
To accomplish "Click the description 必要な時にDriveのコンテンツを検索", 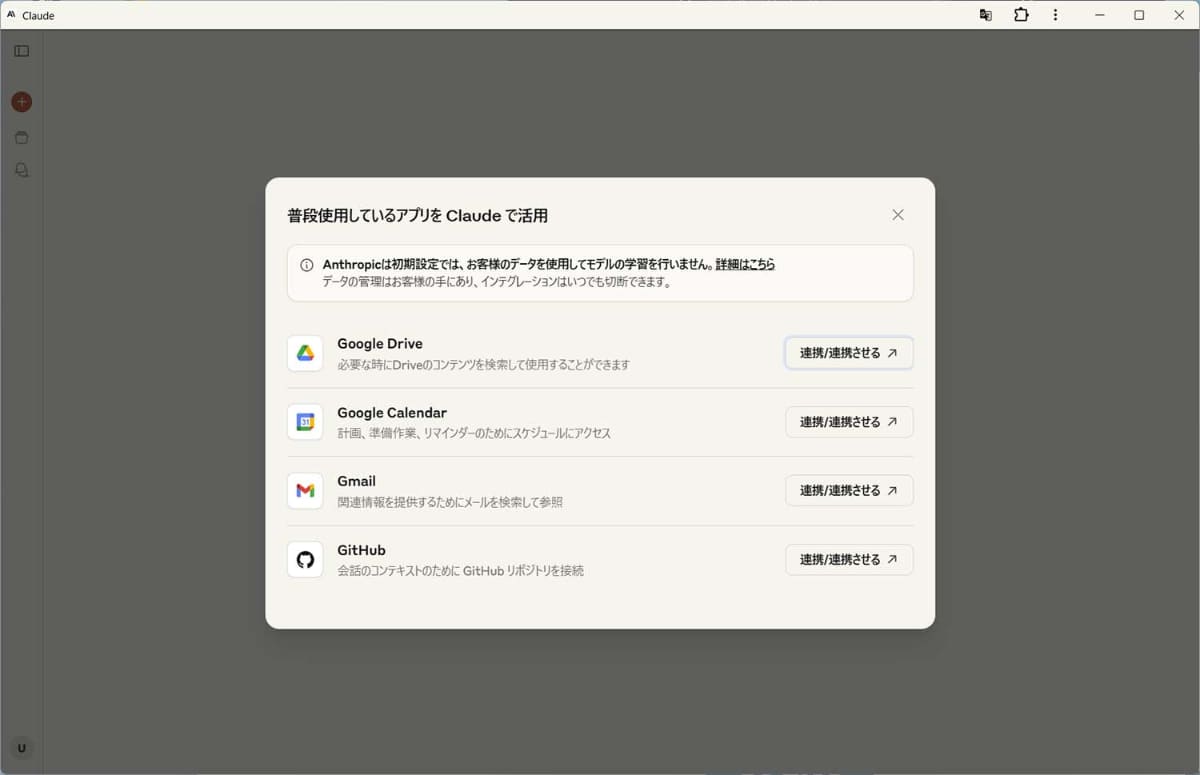I will coord(484,365).
